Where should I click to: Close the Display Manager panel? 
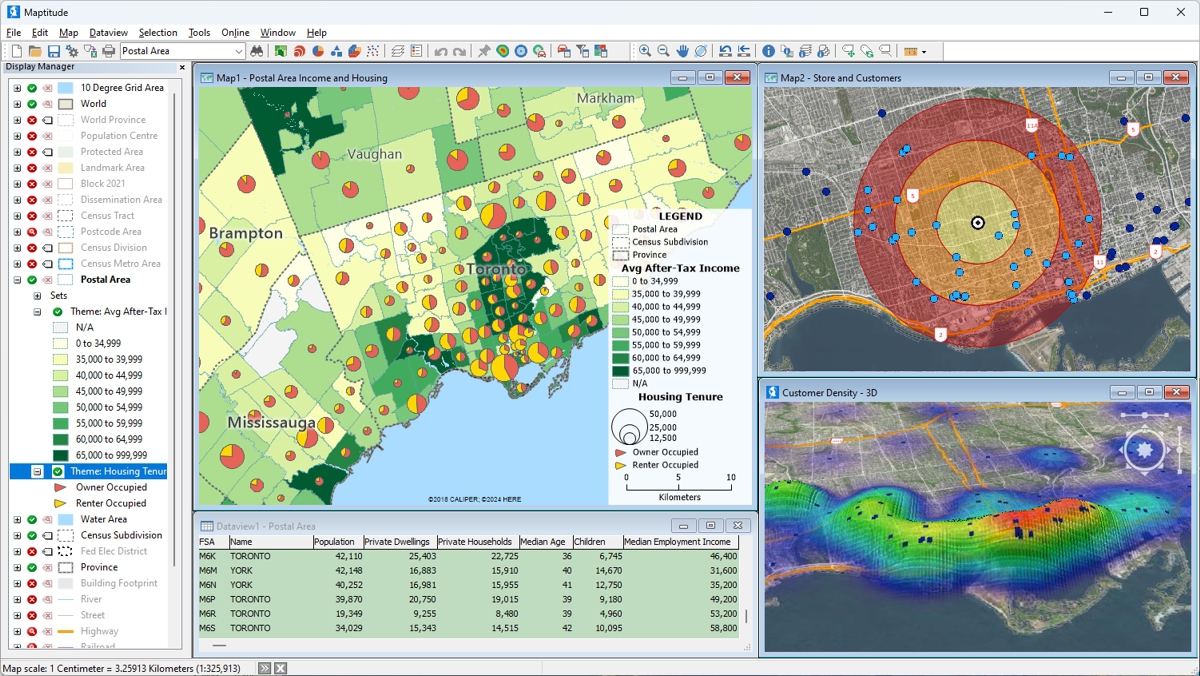pos(182,67)
